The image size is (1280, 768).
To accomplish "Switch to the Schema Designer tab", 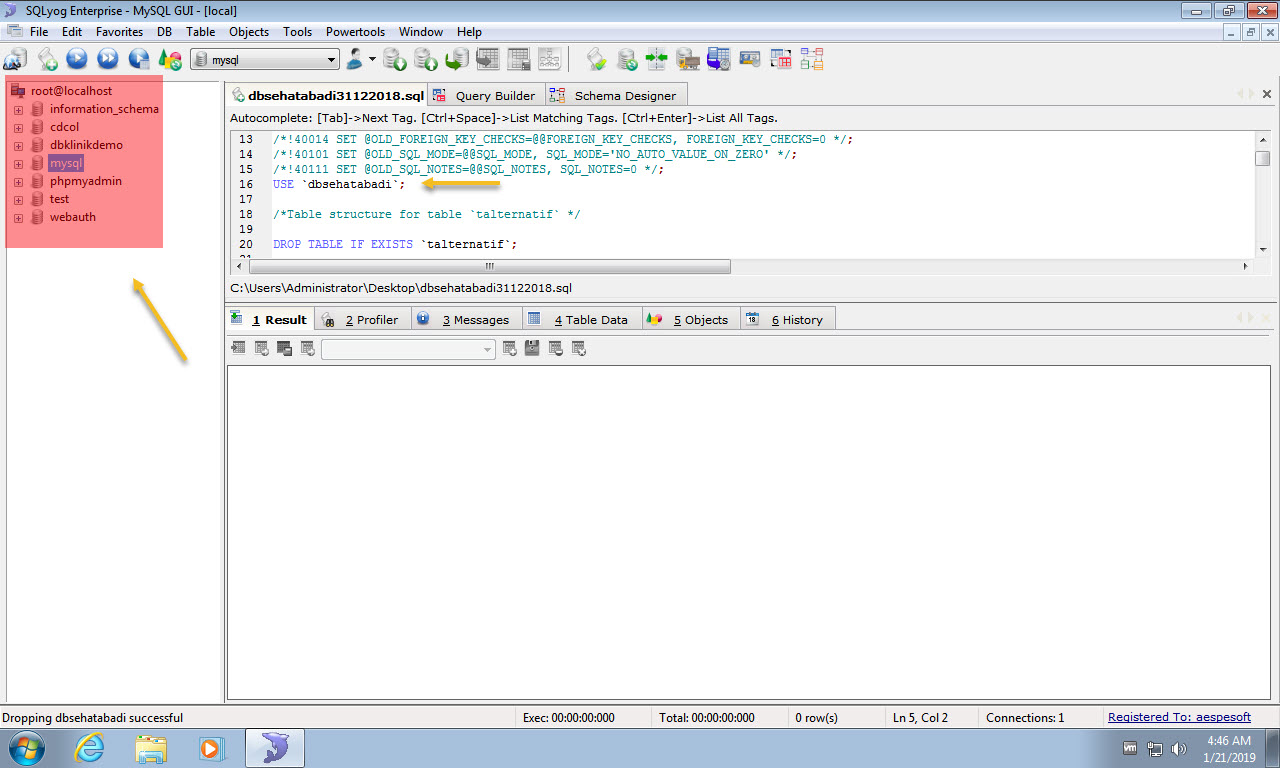I will 615,96.
